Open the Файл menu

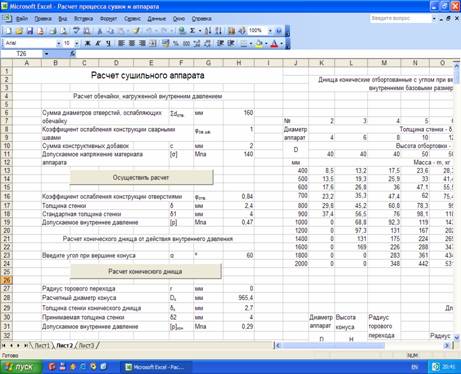(x=22, y=19)
